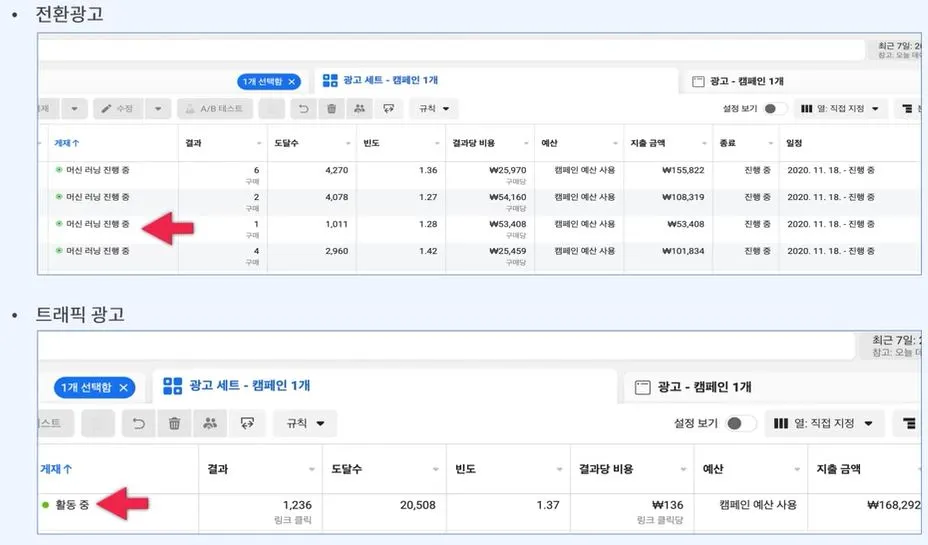Toggle 설정 보기 switch in 전환광고 panel

[775, 109]
